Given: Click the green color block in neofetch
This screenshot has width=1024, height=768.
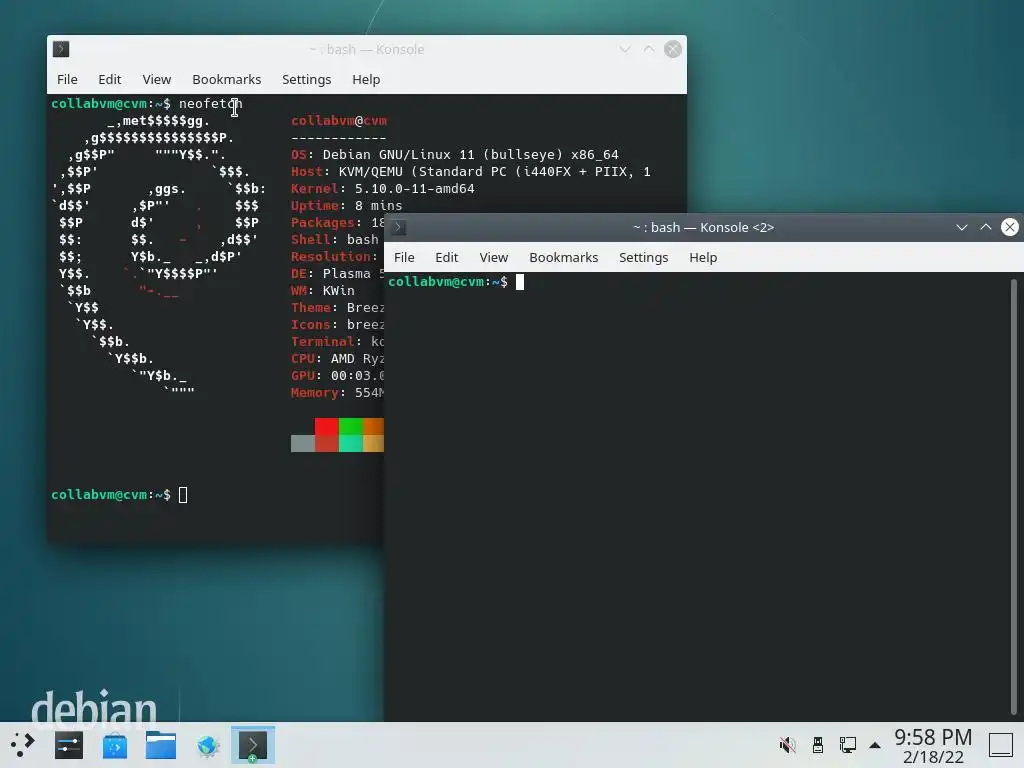Looking at the screenshot, I should click(x=350, y=426).
